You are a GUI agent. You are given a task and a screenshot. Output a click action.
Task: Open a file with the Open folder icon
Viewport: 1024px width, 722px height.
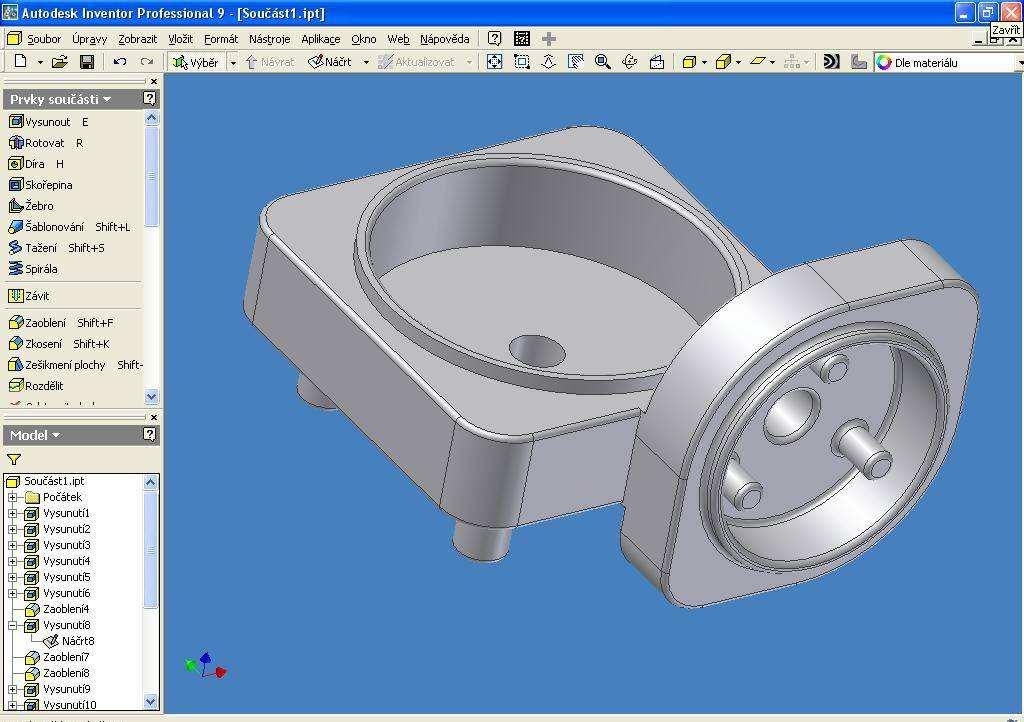click(x=59, y=62)
